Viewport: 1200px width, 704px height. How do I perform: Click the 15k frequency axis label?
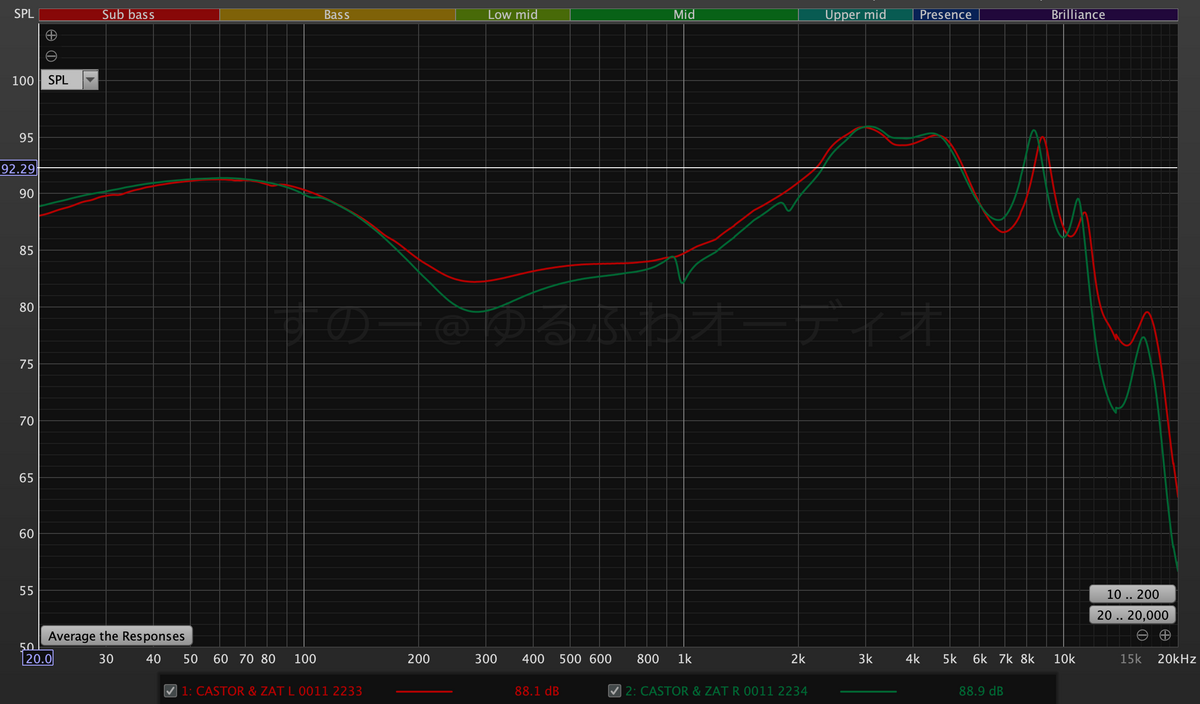pyautogui.click(x=1130, y=659)
